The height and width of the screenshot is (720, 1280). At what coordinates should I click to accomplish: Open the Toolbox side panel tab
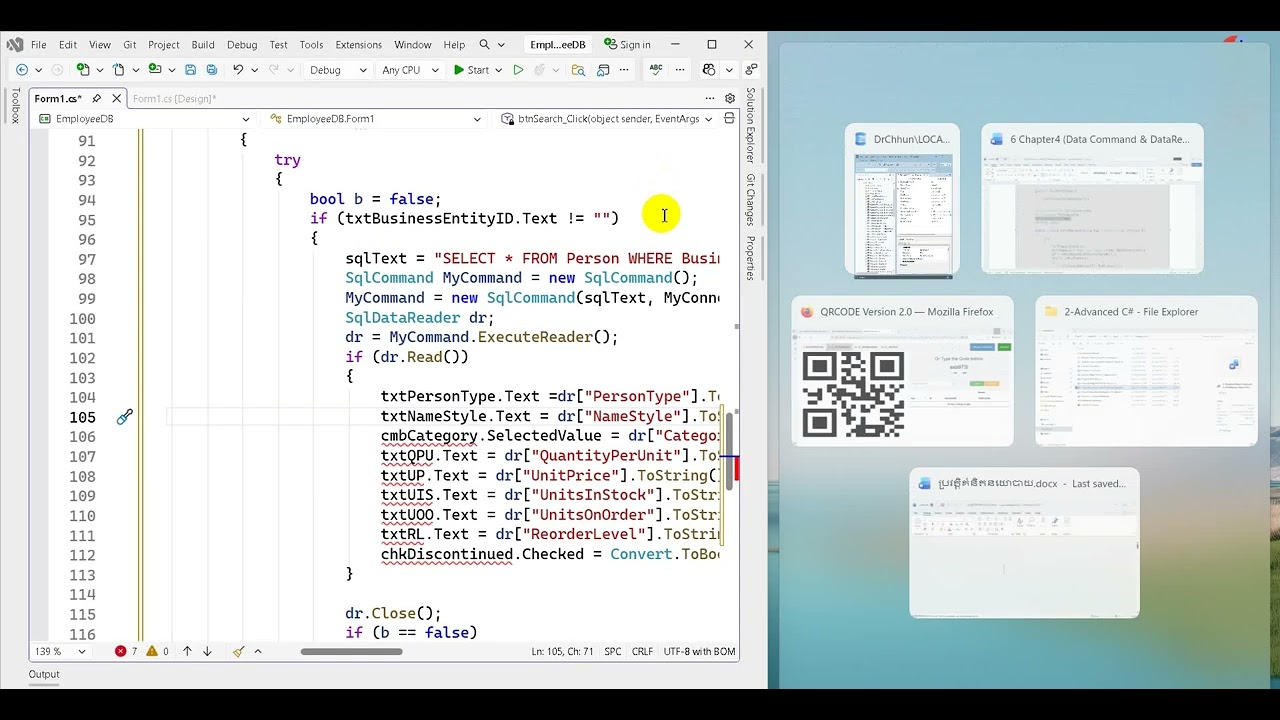coord(15,106)
